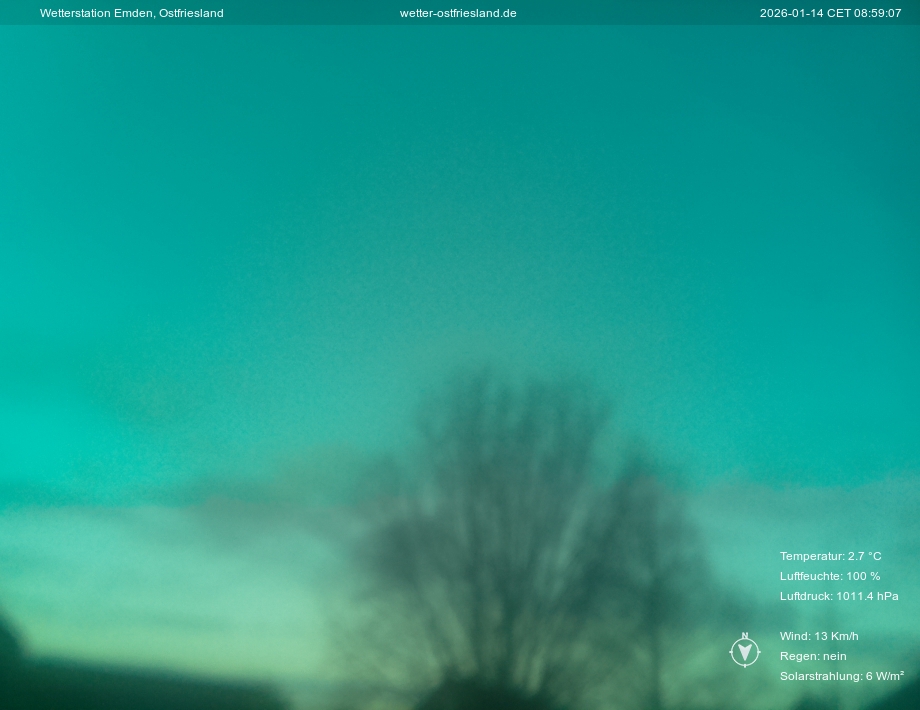Select the Wetterstation Emden, Ostfriesland title
This screenshot has width=920, height=710.
pos(131,13)
